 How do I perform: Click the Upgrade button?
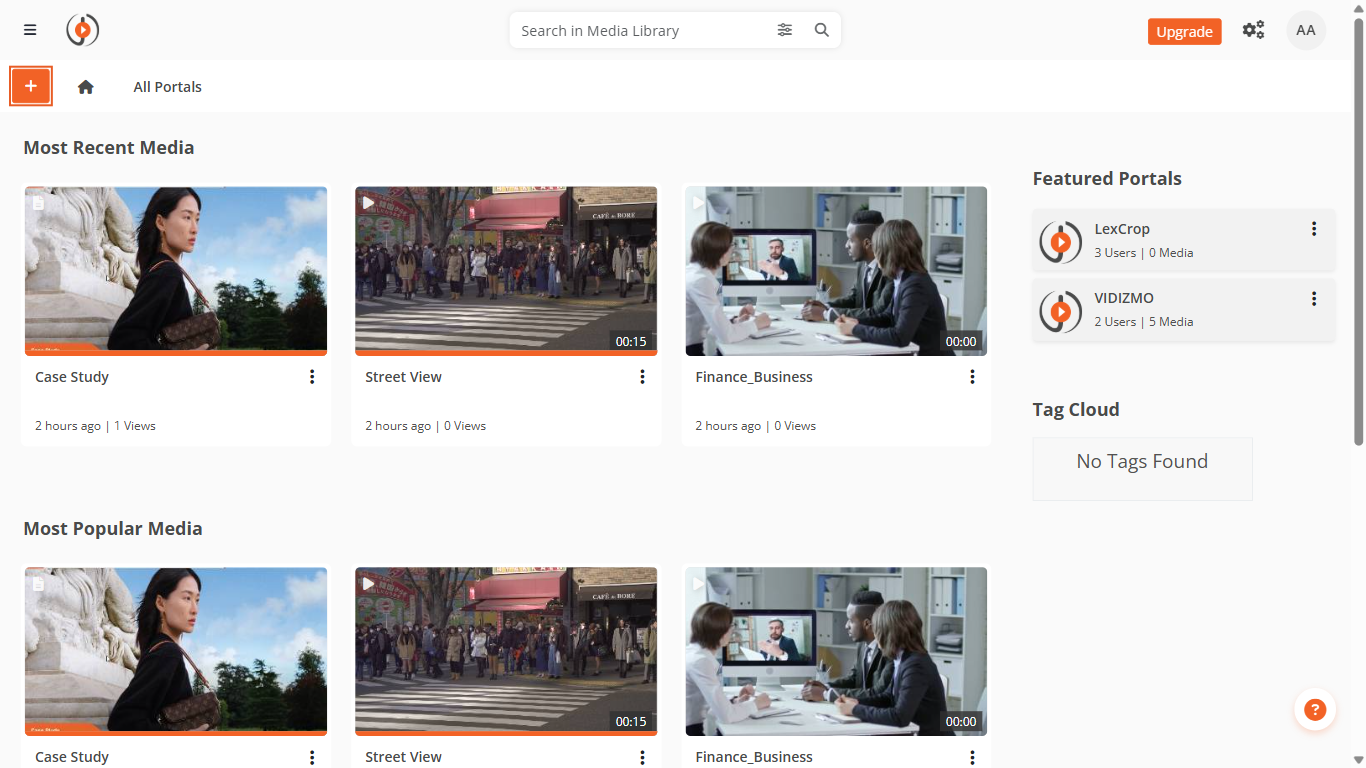tap(1184, 32)
